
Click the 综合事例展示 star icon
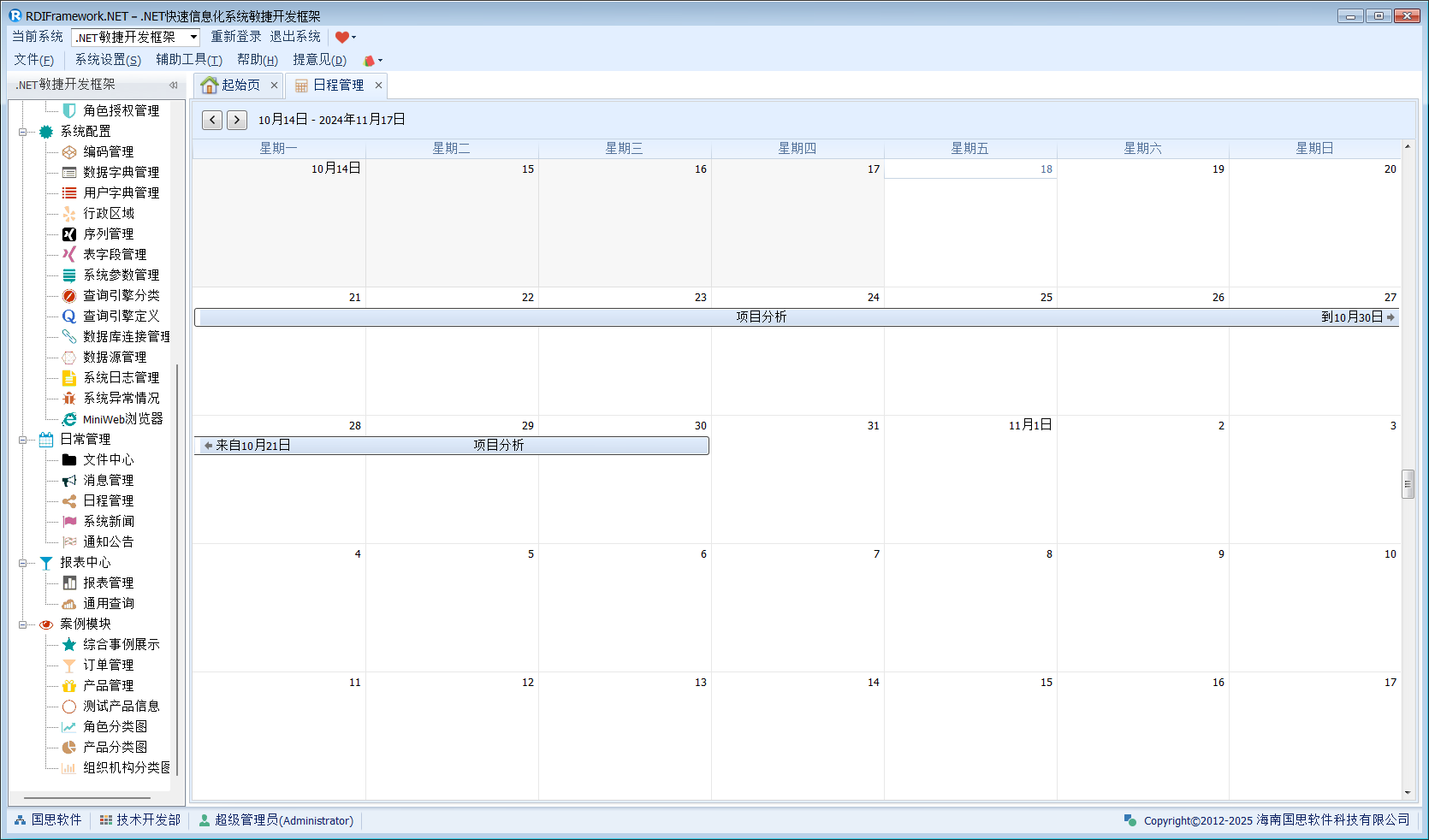pos(69,644)
